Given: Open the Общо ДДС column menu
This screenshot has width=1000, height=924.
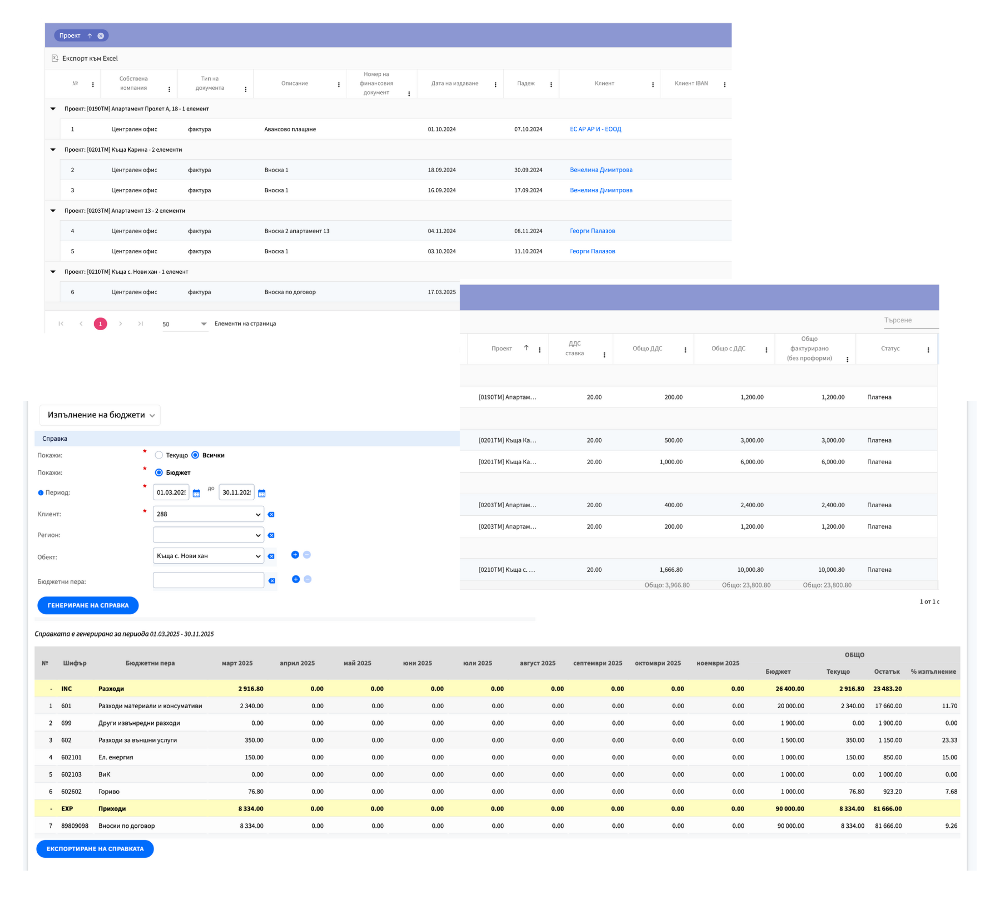Looking at the screenshot, I should point(684,350).
